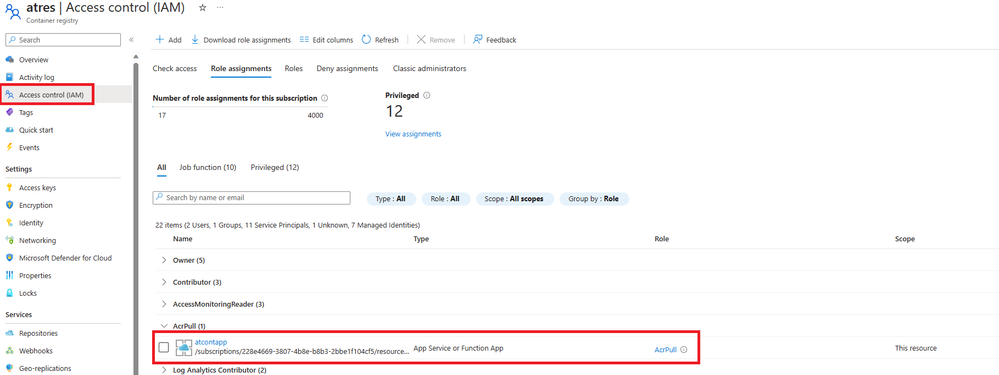Expand the Contributor (3) group
Image resolution: width=999 pixels, height=375 pixels.
pyautogui.click(x=164, y=282)
